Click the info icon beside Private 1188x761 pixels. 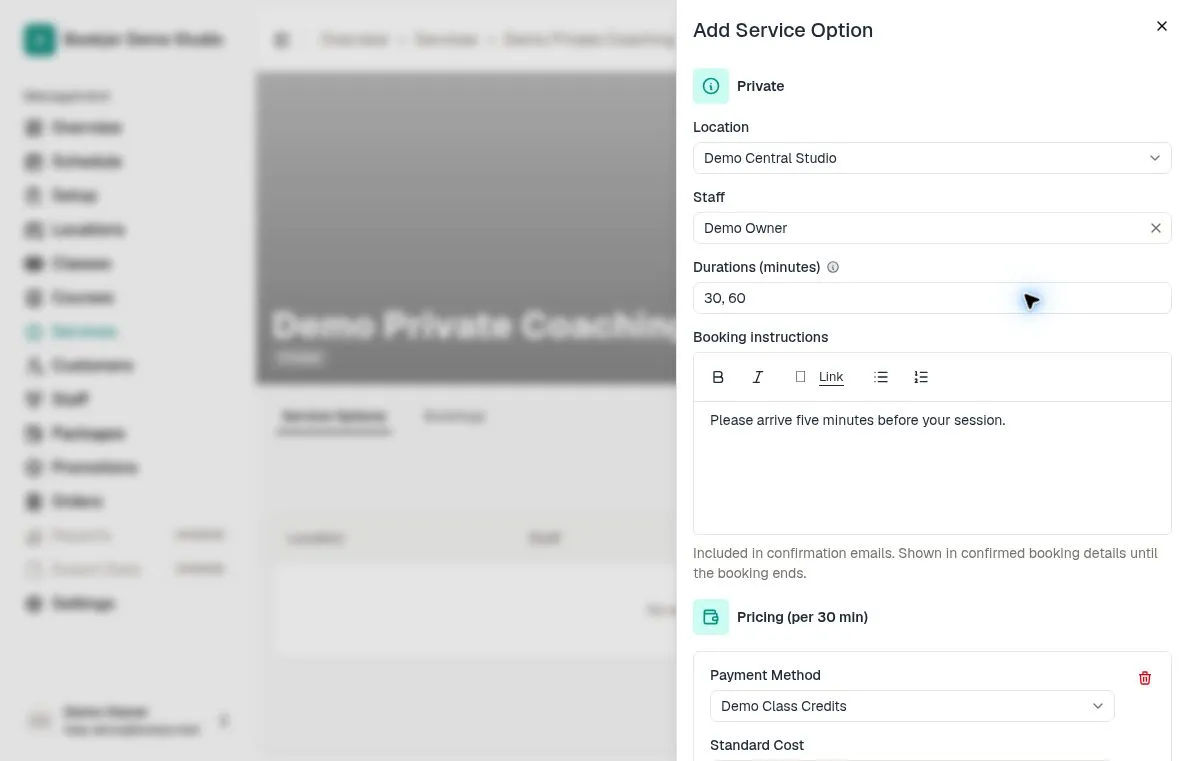point(711,86)
